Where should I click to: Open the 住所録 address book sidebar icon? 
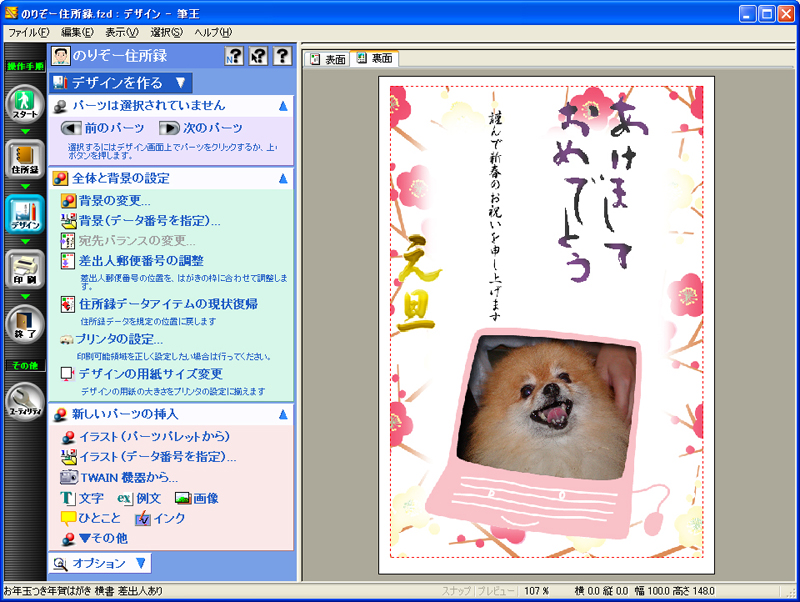point(24,159)
